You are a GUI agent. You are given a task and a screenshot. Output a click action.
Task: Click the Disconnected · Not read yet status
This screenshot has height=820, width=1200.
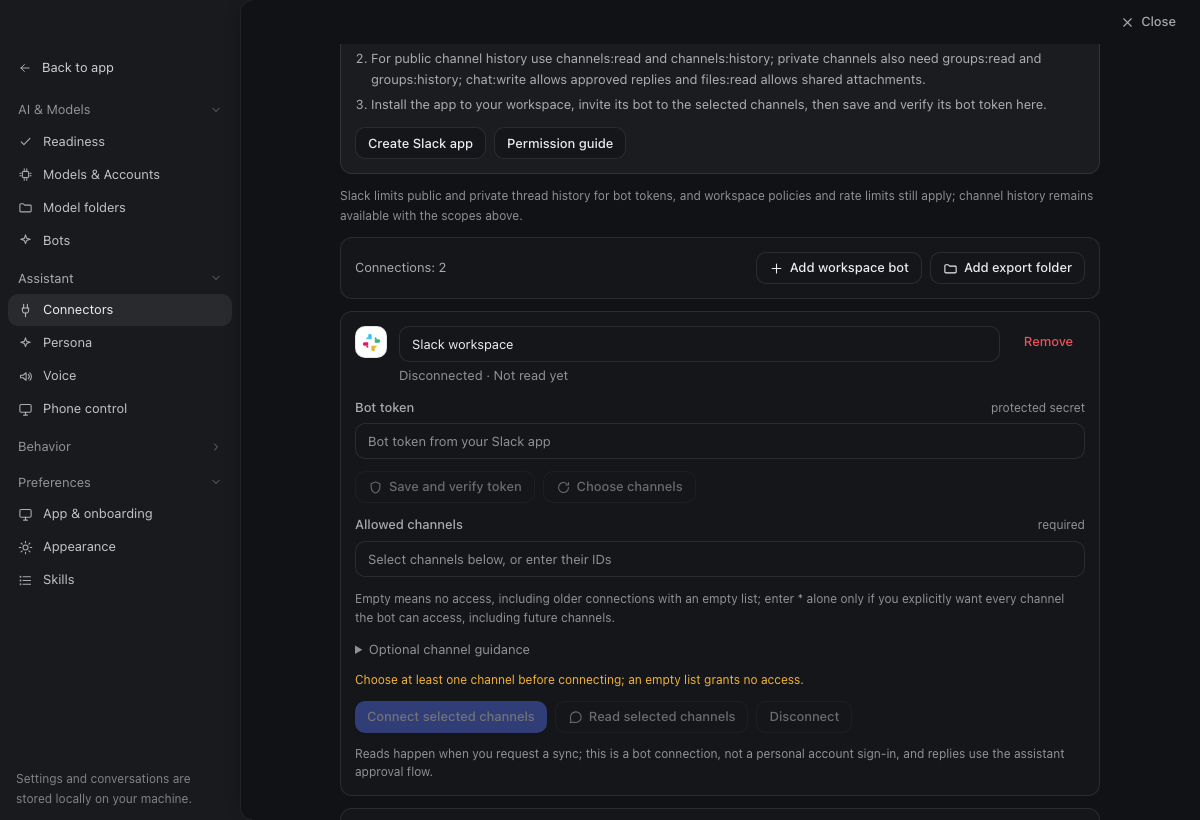[483, 376]
